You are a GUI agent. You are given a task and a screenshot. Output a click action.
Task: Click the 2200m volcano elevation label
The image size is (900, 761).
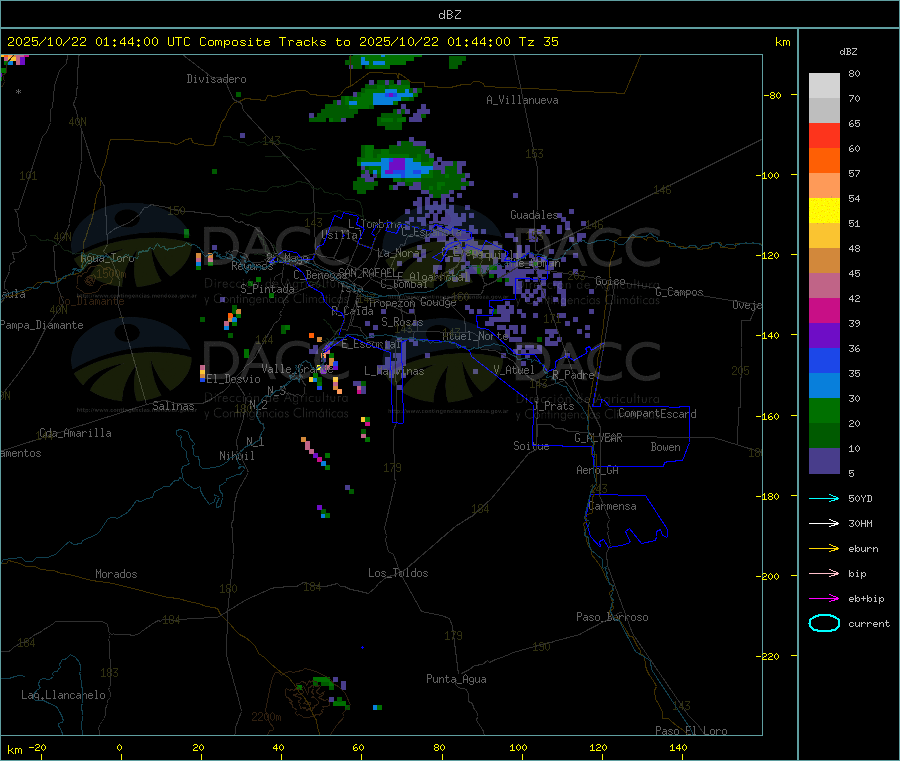[x=266, y=717]
